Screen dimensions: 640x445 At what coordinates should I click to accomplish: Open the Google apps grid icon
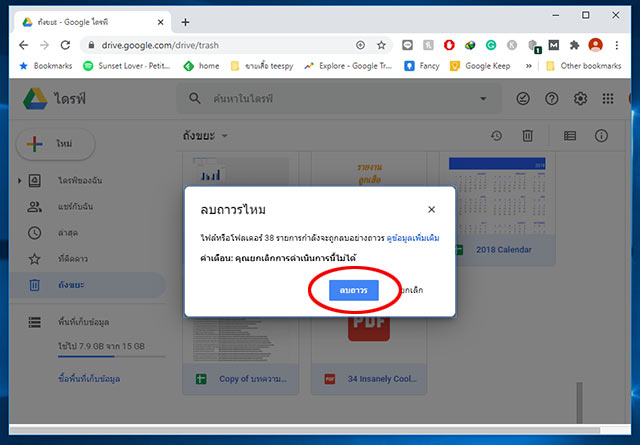coord(608,98)
